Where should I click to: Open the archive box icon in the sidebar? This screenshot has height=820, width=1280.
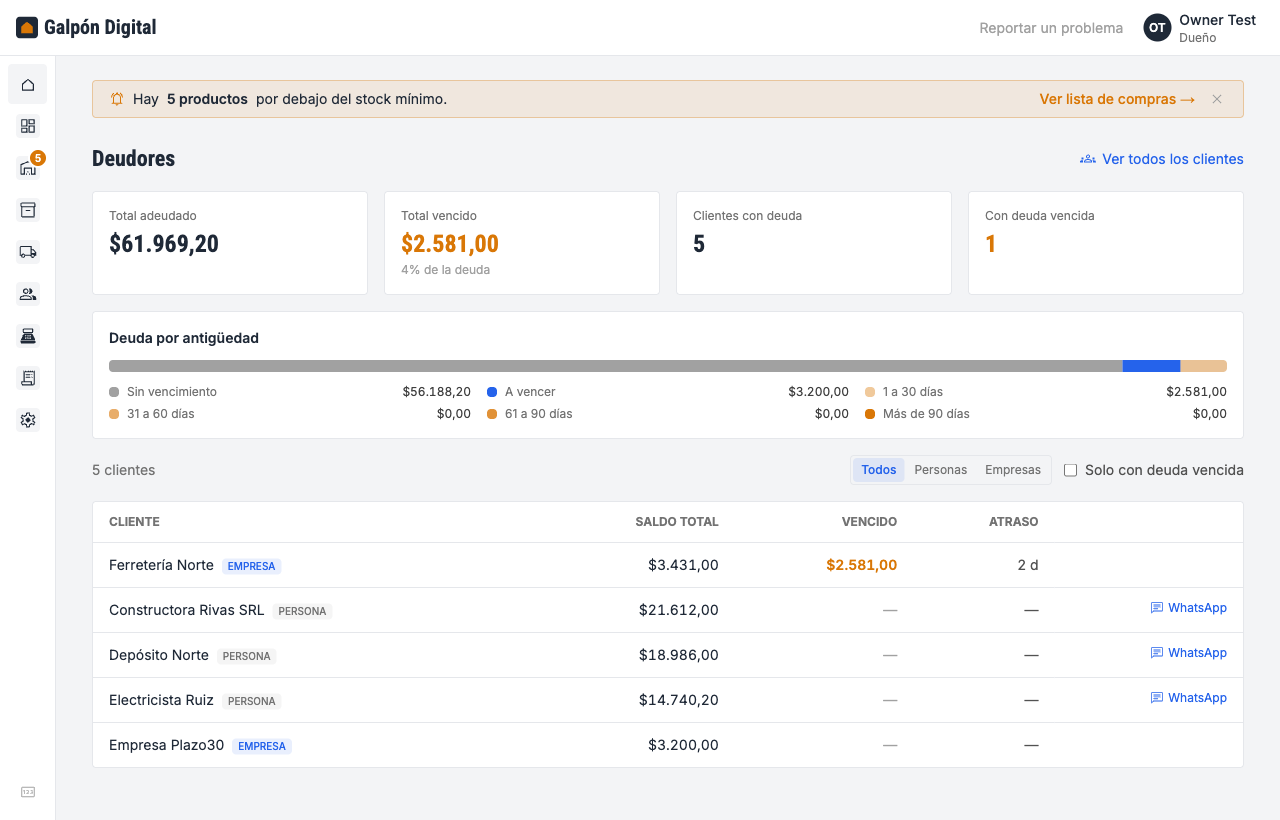pos(28,210)
